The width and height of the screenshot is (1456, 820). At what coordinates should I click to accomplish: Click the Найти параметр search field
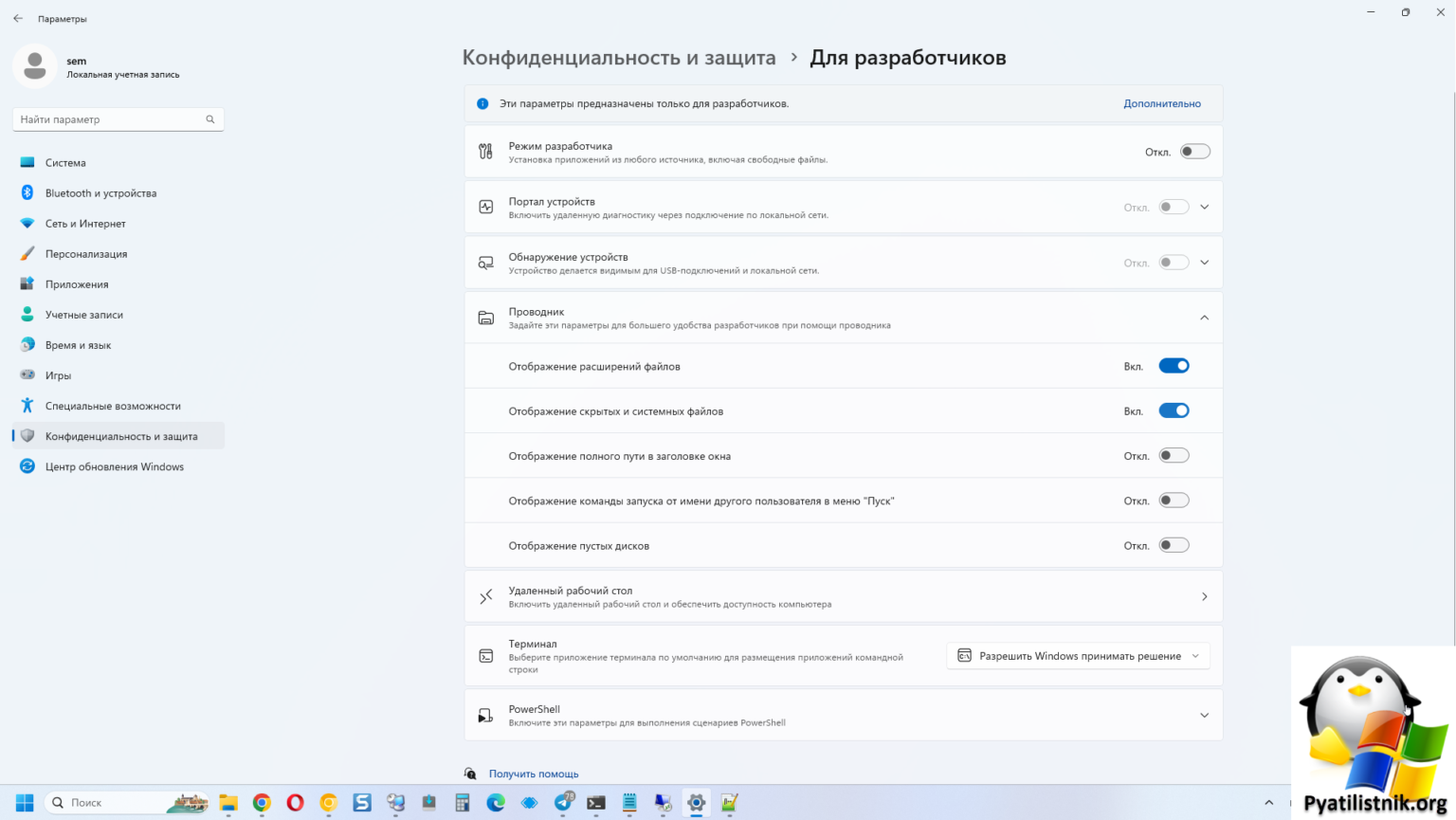pos(109,119)
